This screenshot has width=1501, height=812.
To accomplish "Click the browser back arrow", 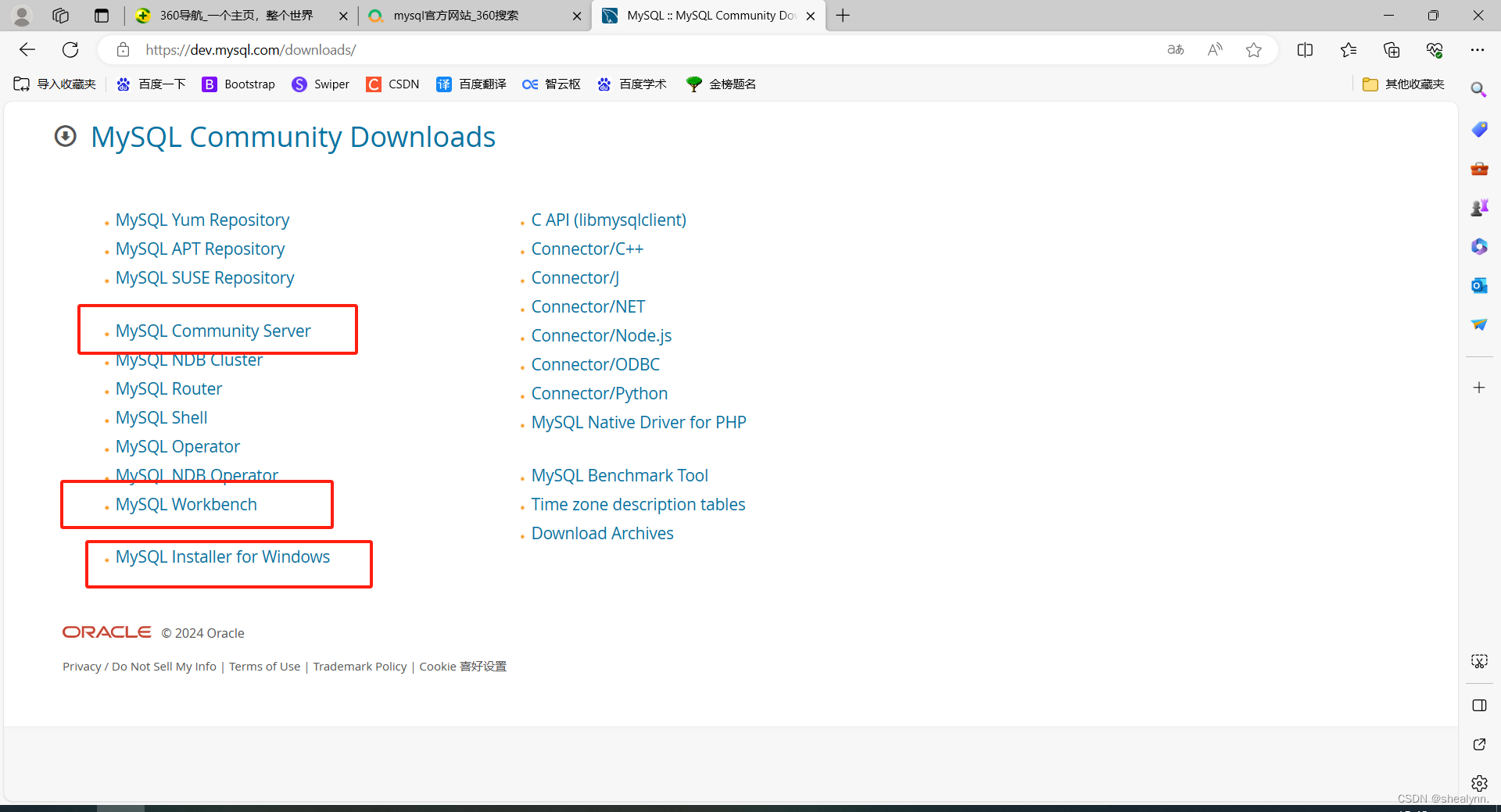I will pos(27,50).
